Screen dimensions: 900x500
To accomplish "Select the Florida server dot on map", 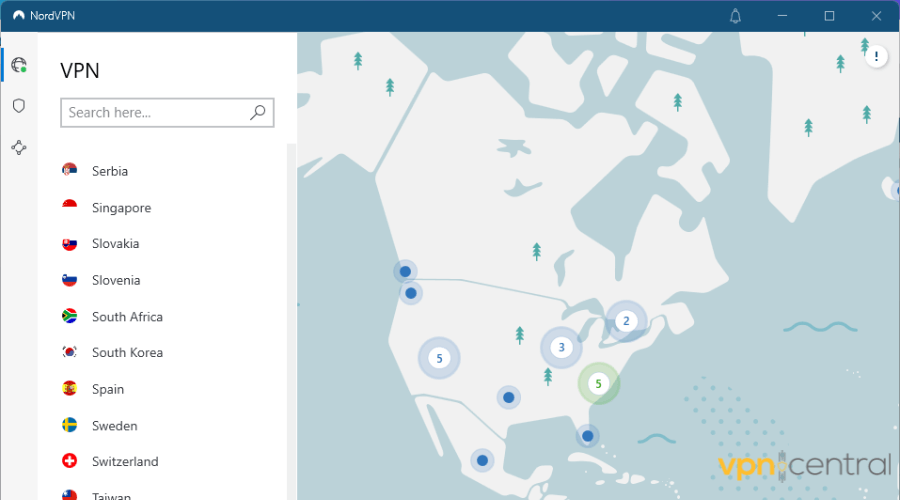I will point(587,436).
